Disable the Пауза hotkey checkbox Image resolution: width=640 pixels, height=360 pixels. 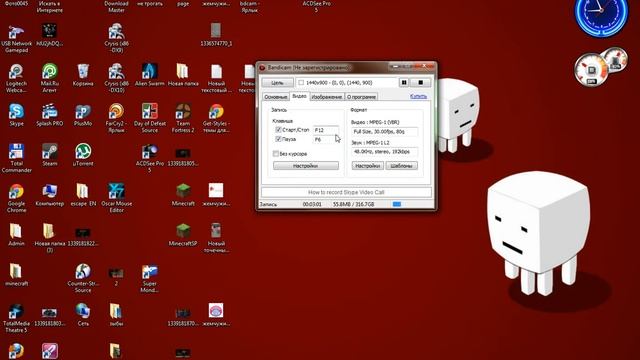[278, 139]
